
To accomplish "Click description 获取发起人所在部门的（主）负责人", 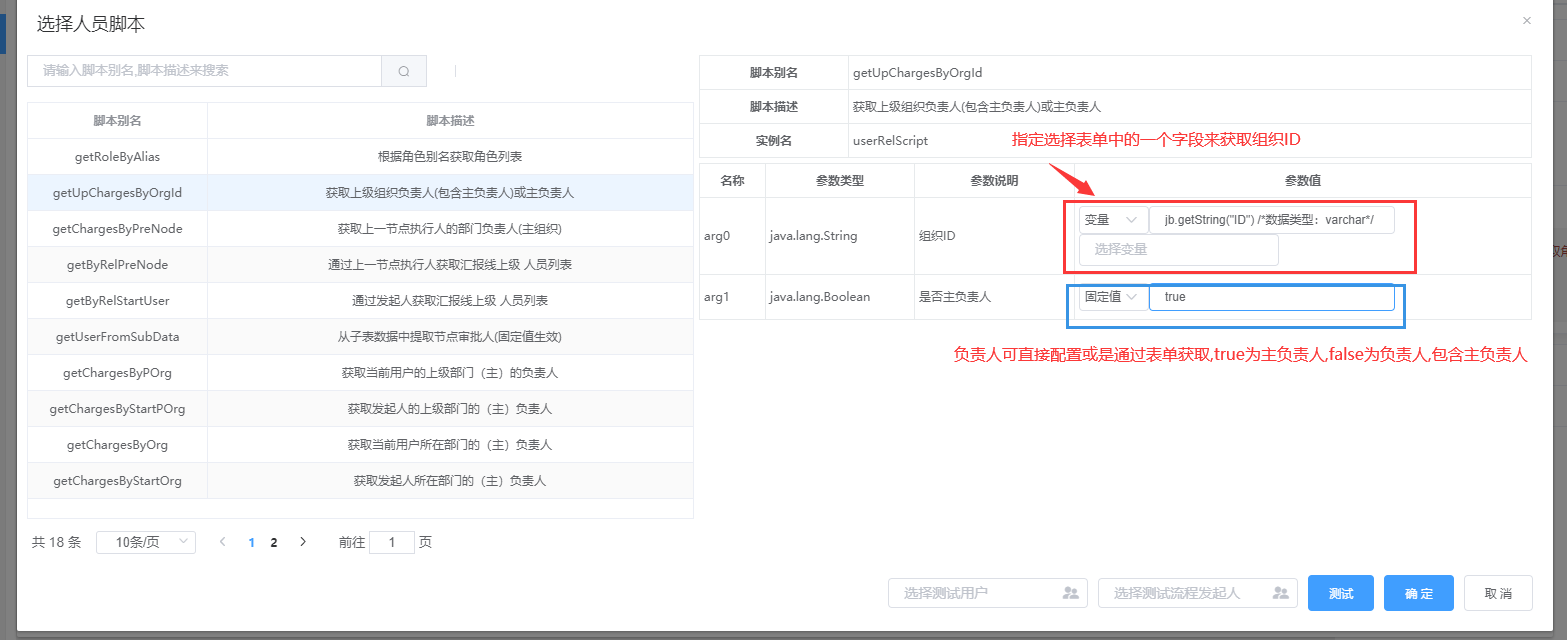I will [x=450, y=481].
